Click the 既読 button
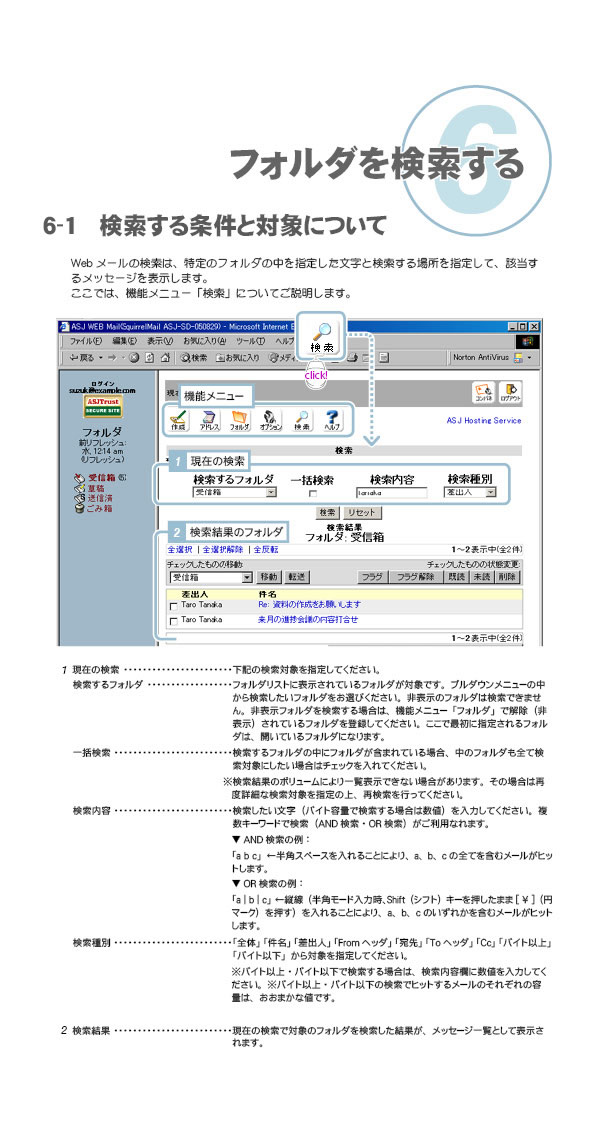The height and width of the screenshot is (1123, 595). click(456, 577)
